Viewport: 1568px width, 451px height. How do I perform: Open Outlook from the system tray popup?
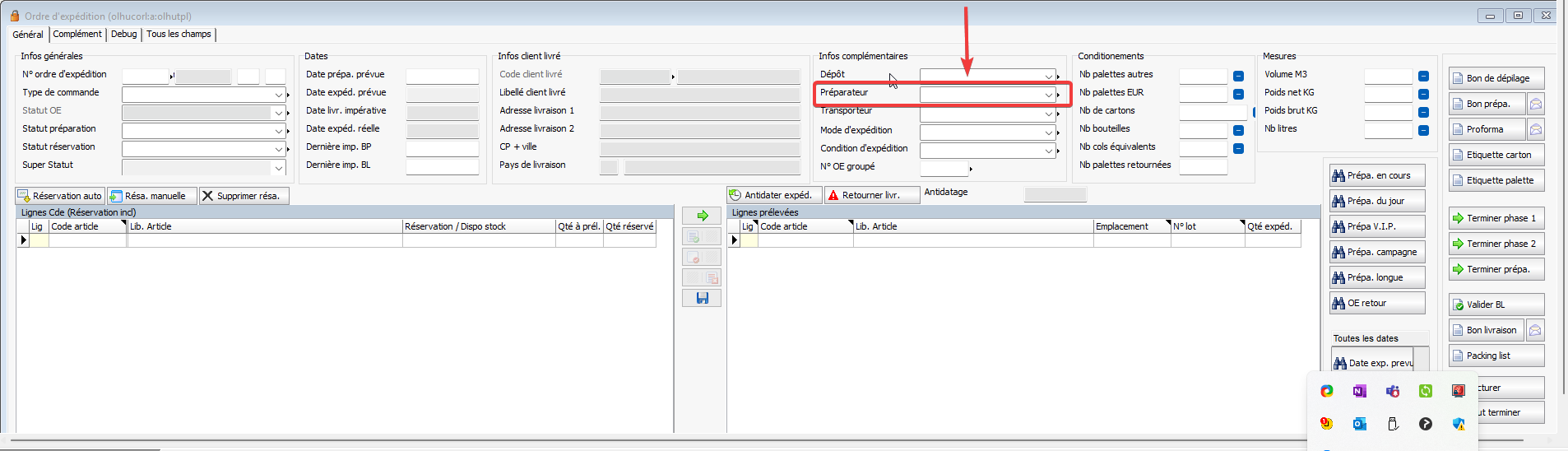[x=1359, y=424]
